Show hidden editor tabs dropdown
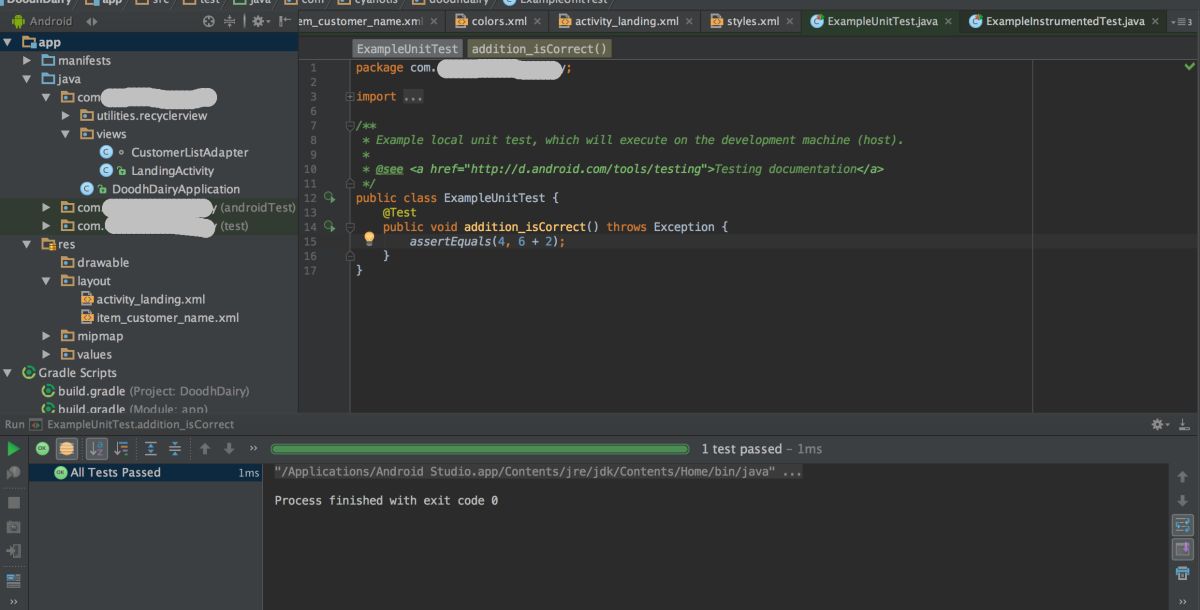 click(x=1181, y=21)
